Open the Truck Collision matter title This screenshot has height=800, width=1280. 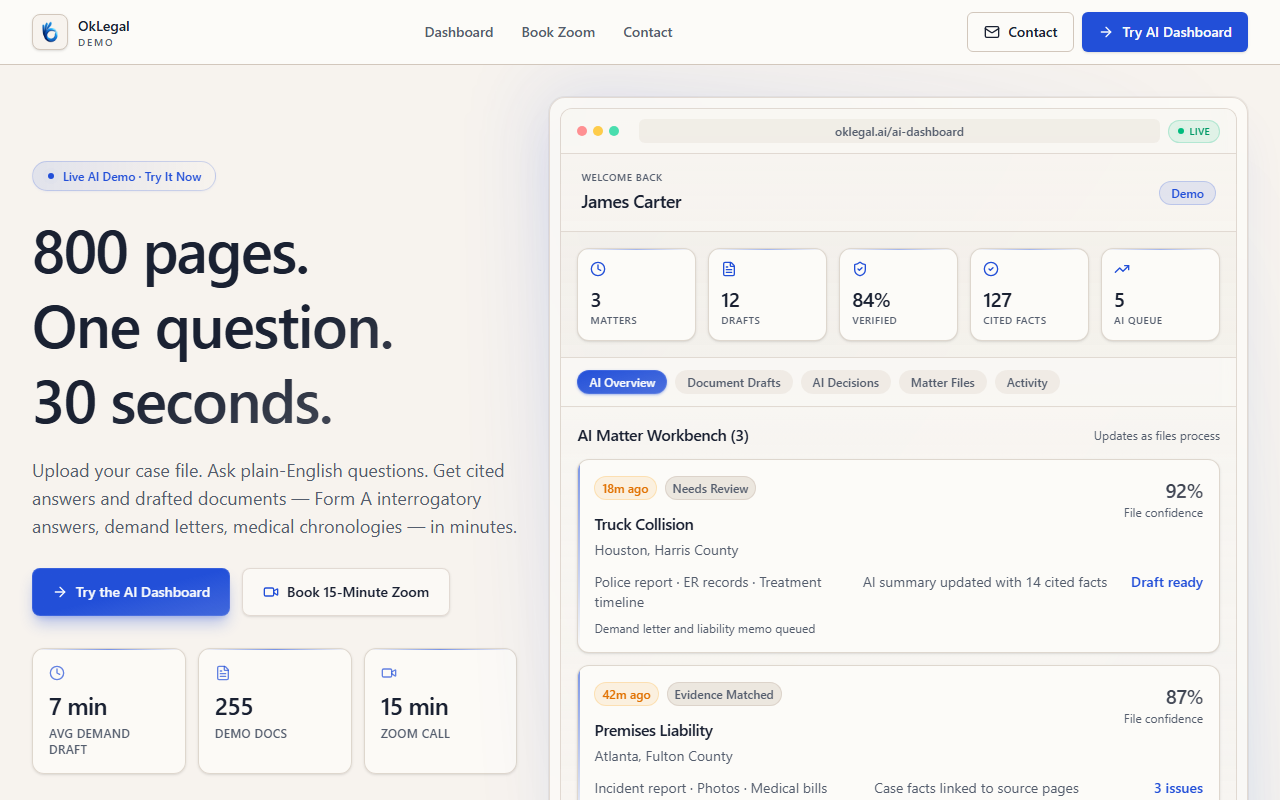coord(644,524)
